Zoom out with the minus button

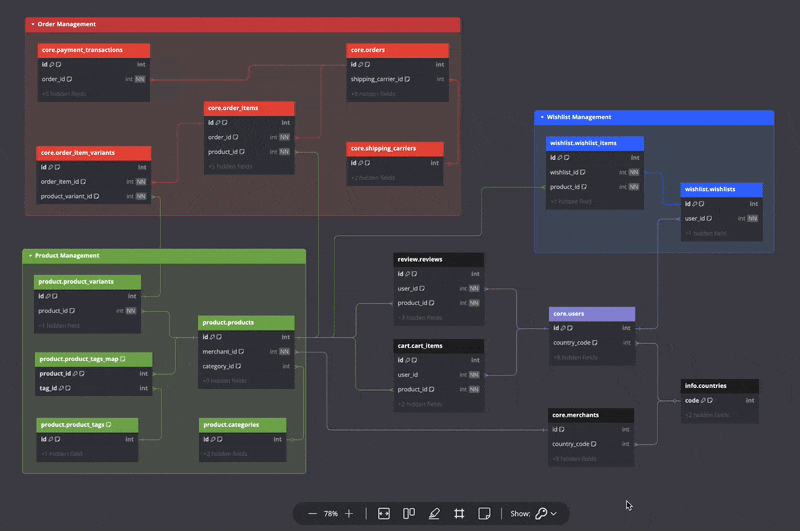[312, 514]
